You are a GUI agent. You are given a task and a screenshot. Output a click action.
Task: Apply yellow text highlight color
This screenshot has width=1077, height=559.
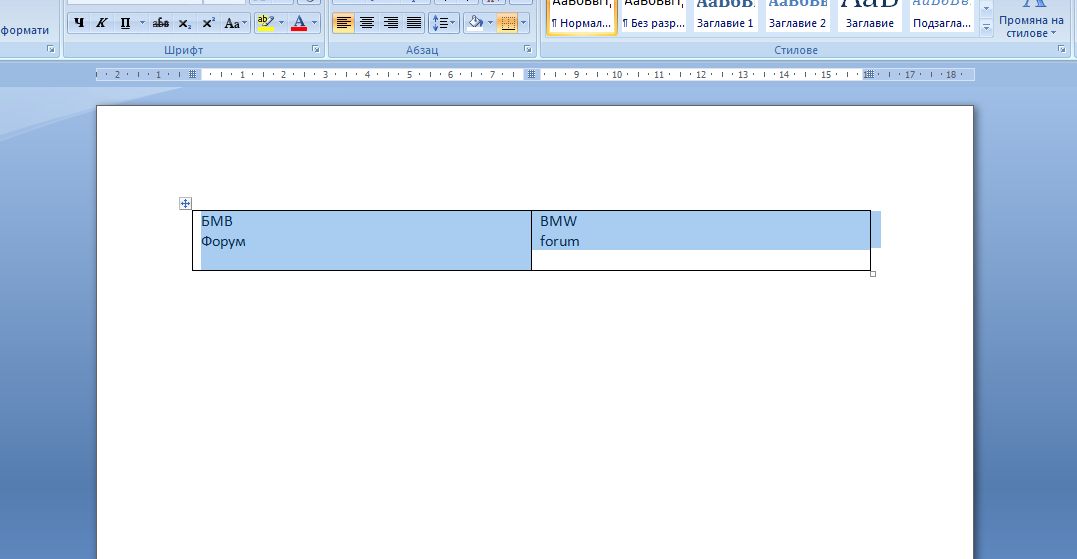coord(265,23)
